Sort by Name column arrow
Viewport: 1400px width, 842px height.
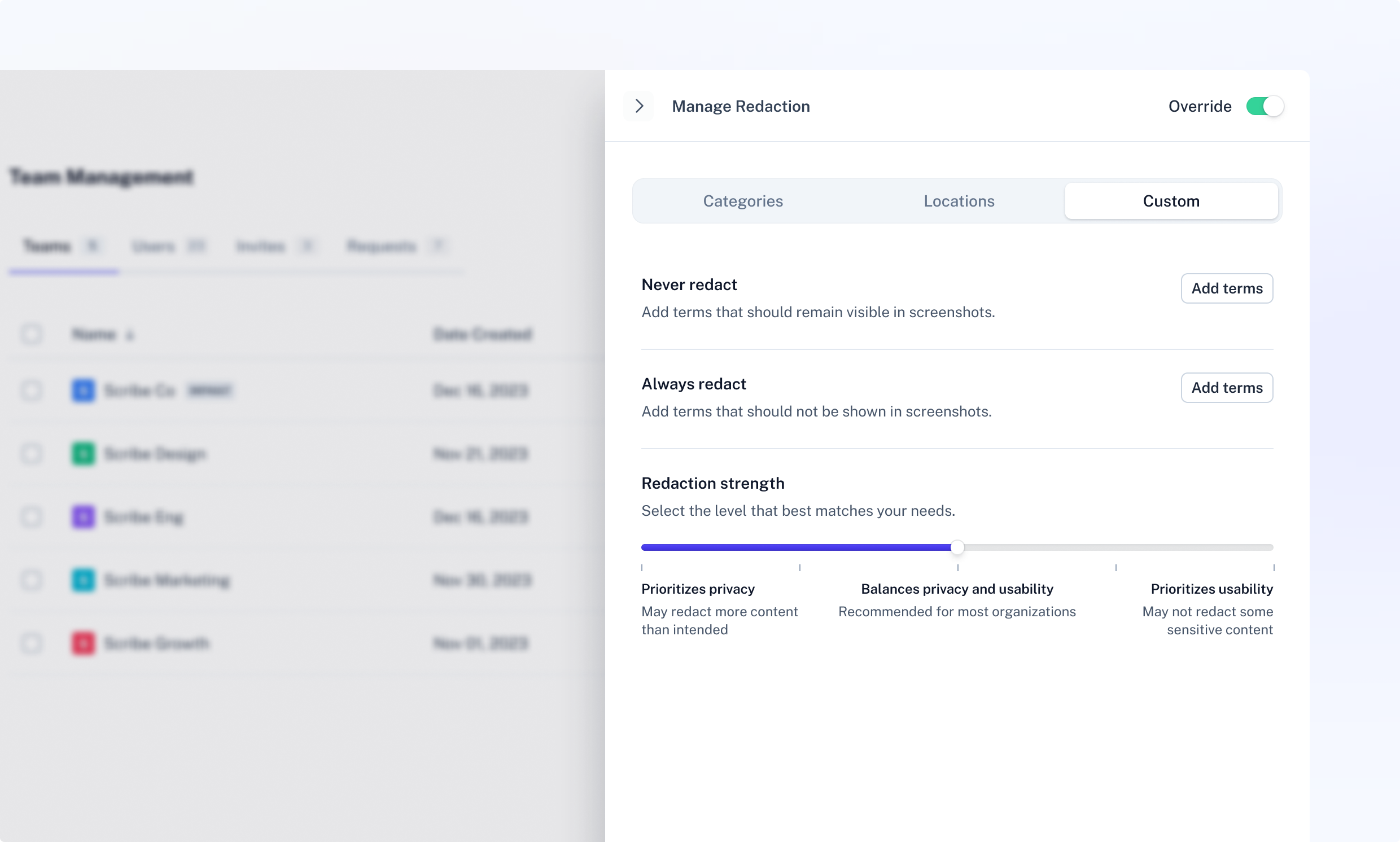(x=130, y=335)
